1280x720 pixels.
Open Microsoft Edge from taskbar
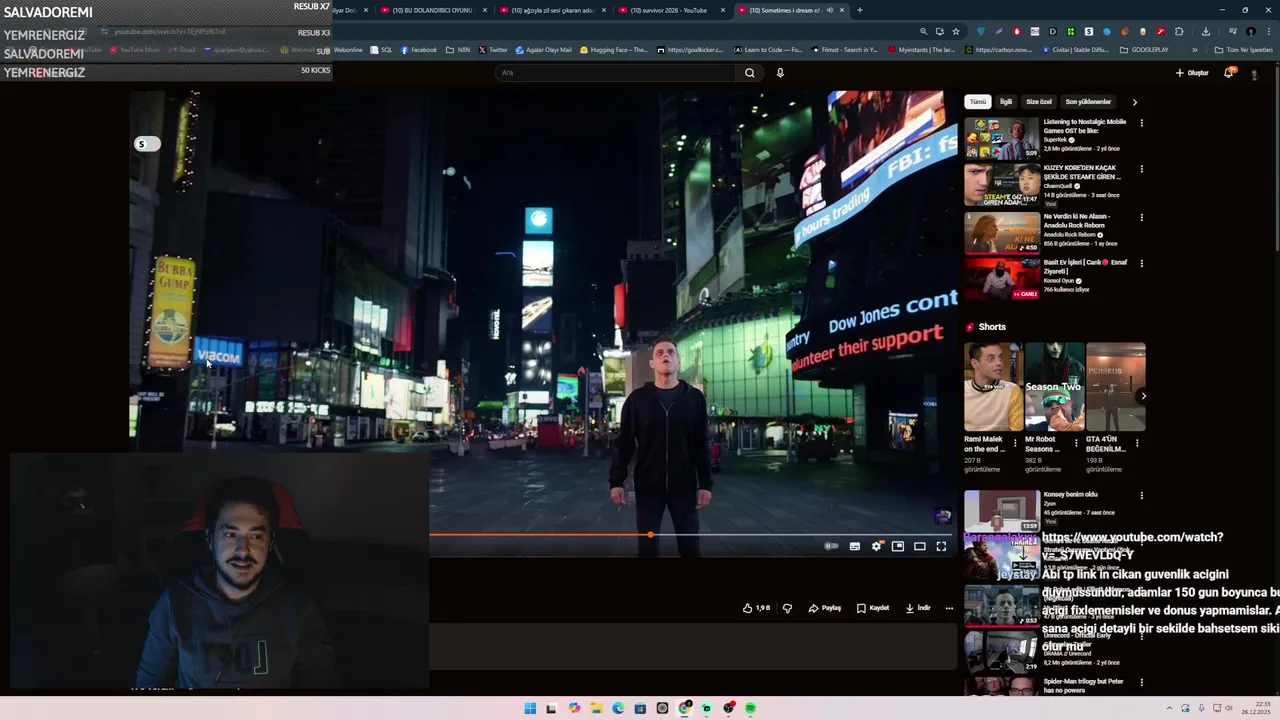coord(618,708)
